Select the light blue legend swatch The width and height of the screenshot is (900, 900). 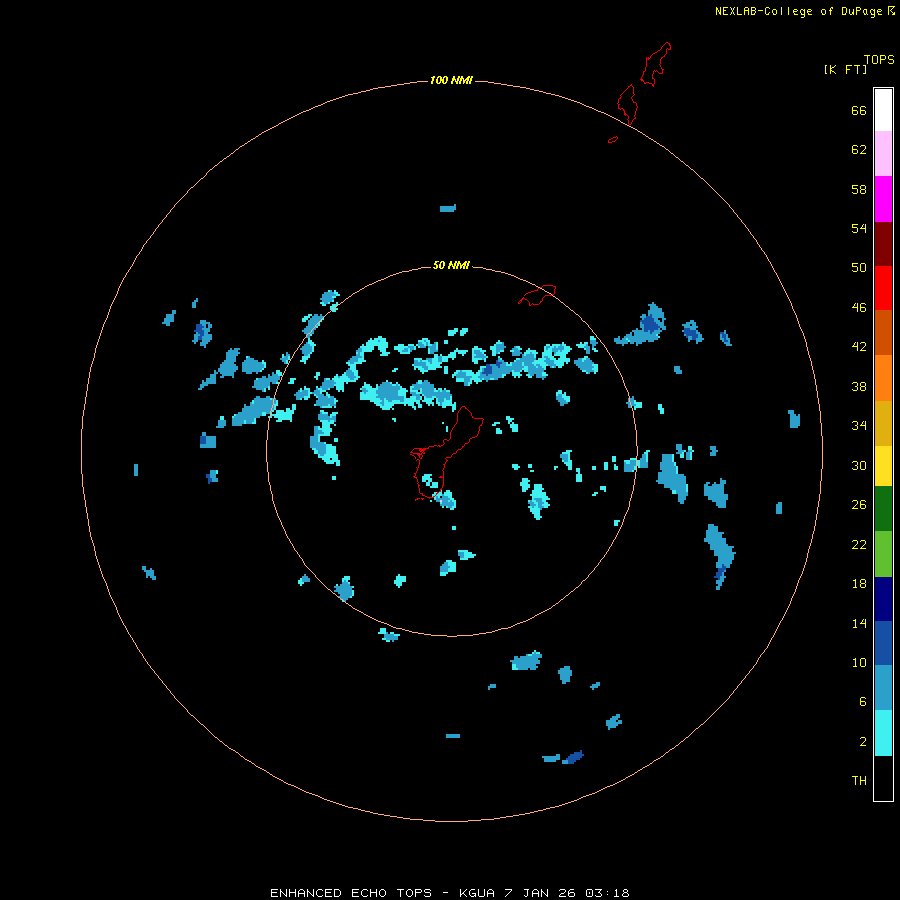point(883,688)
